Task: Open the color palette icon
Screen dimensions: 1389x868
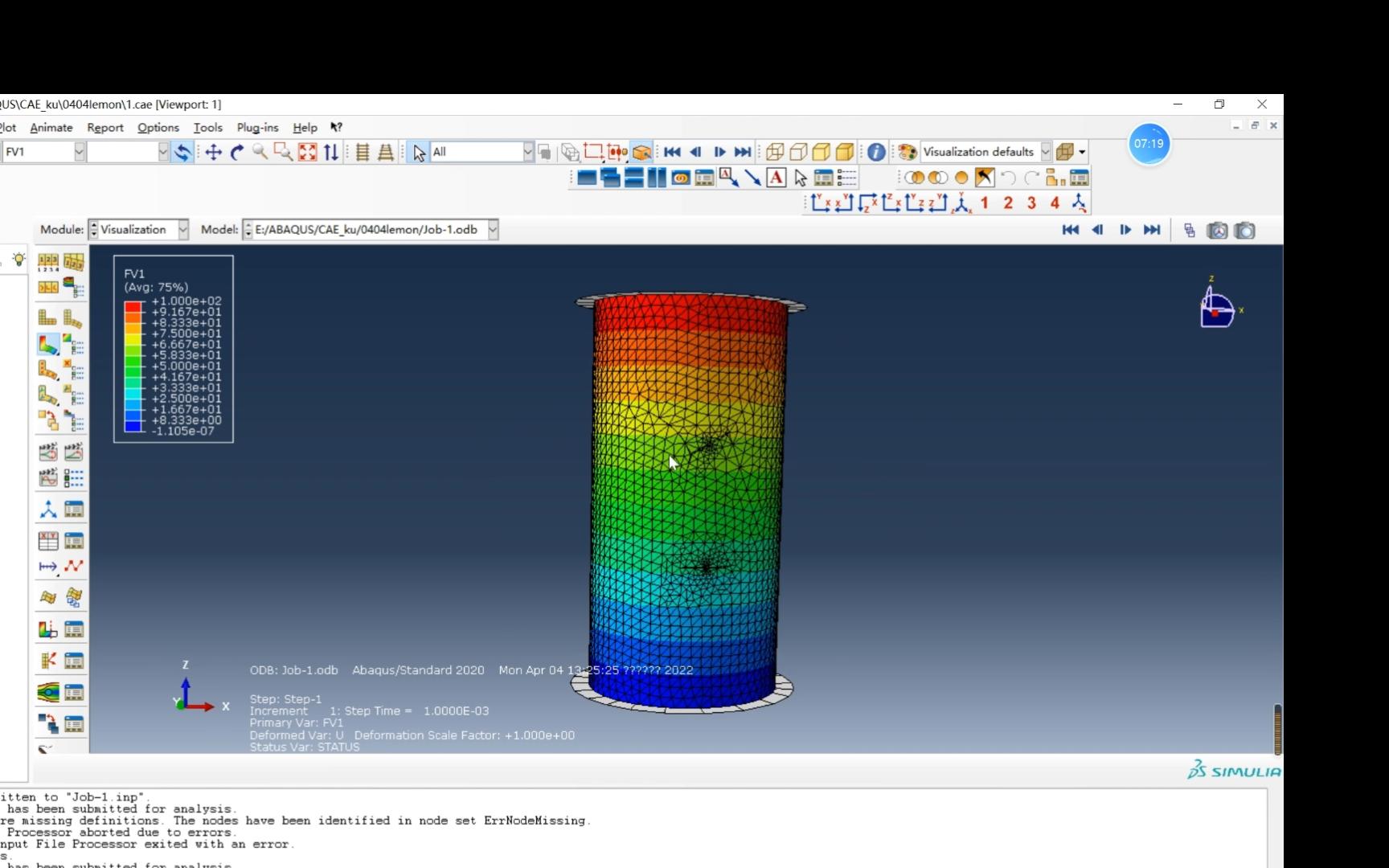Action: [x=908, y=152]
